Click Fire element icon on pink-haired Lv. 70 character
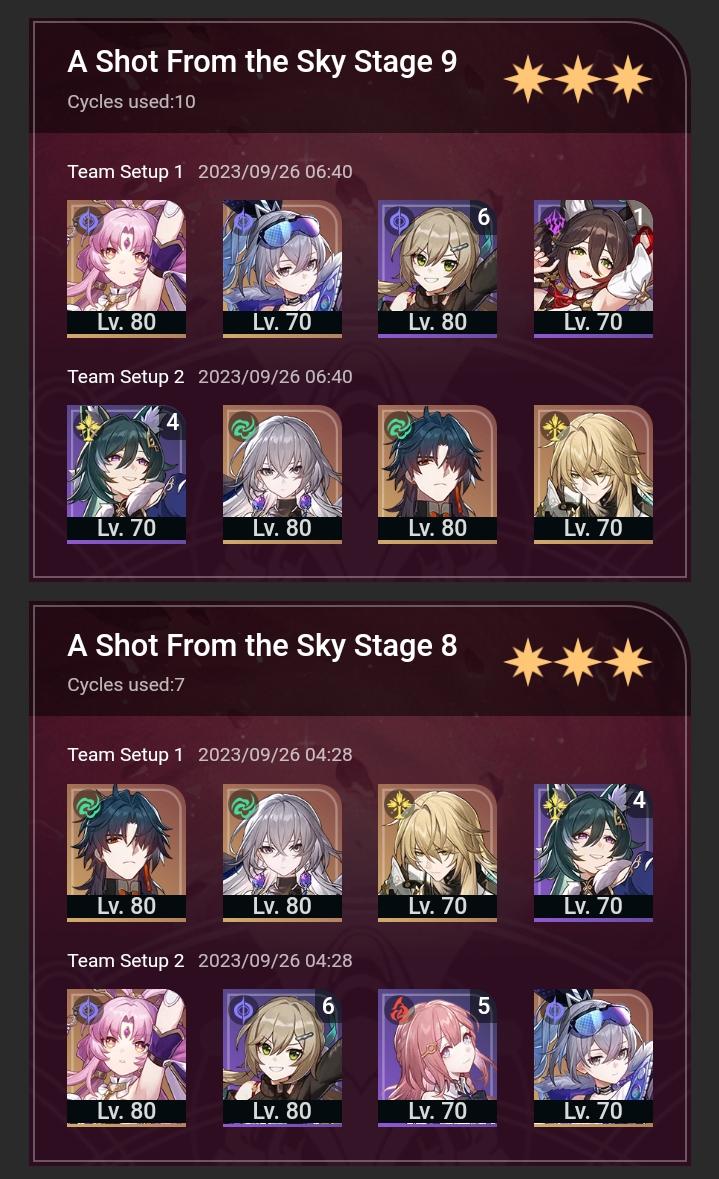Screen dimensions: 719x1179 (399, 1011)
